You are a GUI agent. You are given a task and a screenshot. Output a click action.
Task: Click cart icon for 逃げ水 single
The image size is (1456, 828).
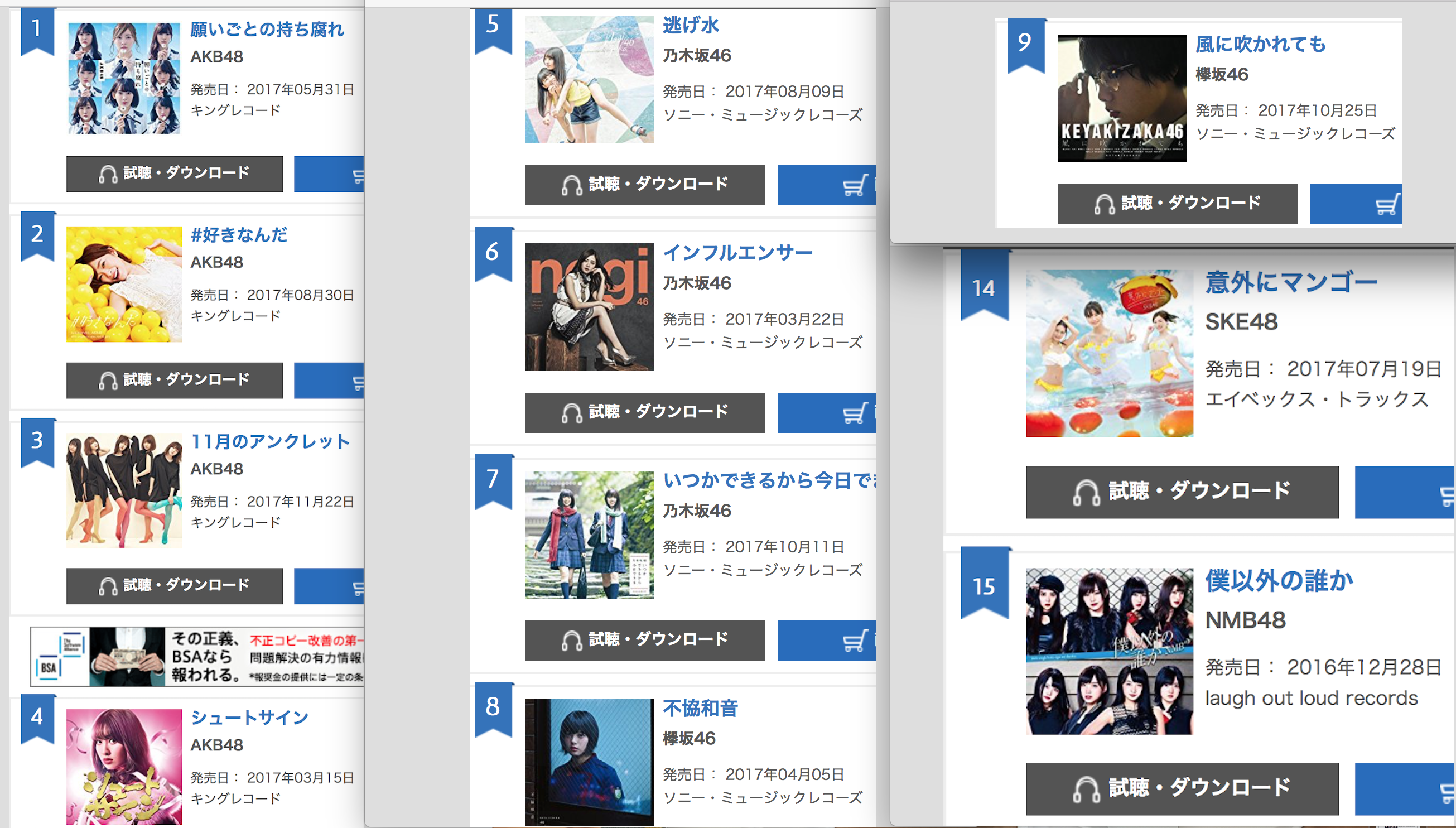pos(855,185)
